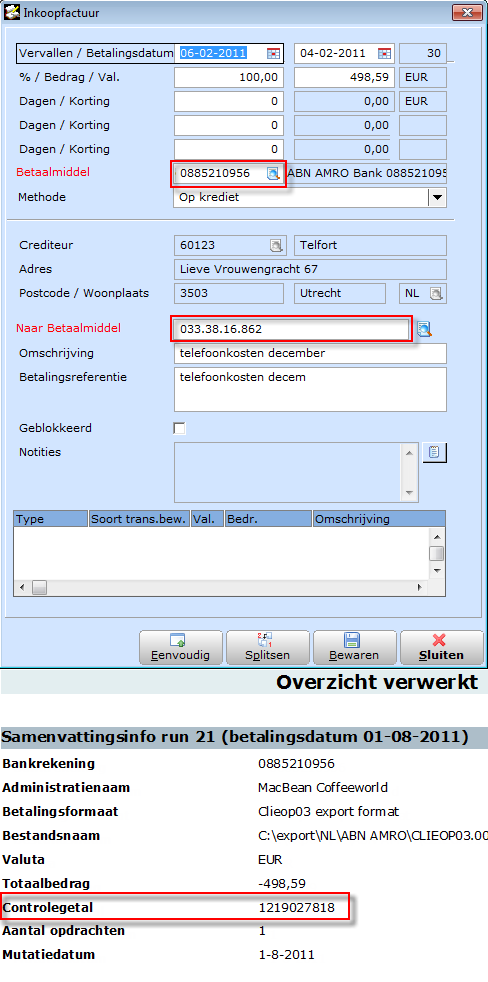
Task: Expand the Methode dropdown arrow
Action: point(437,197)
